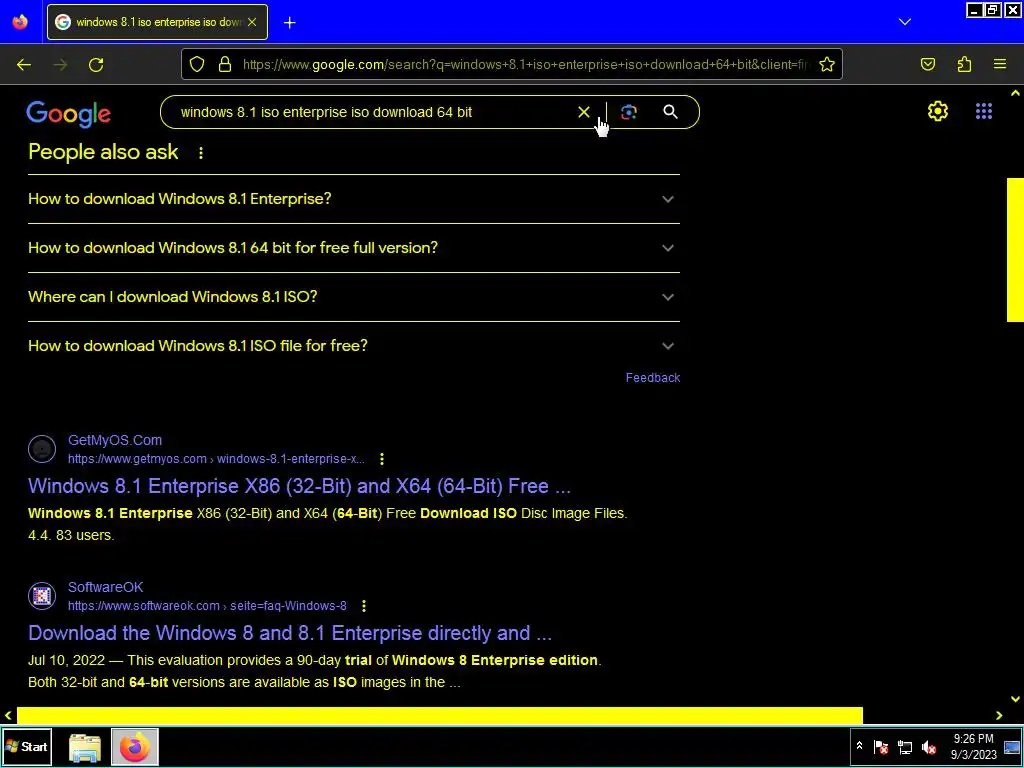
Task: Open the Extensions puzzle icon
Action: tap(964, 64)
